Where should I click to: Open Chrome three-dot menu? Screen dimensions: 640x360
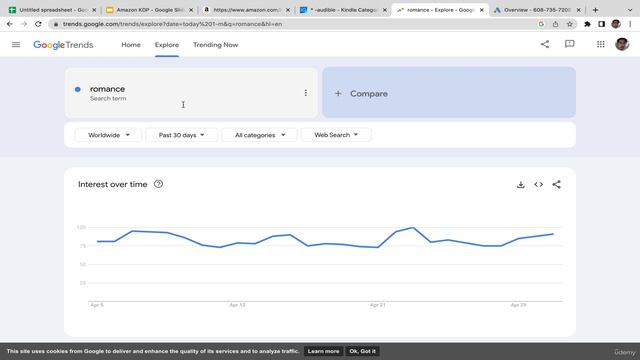pyautogui.click(x=630, y=24)
